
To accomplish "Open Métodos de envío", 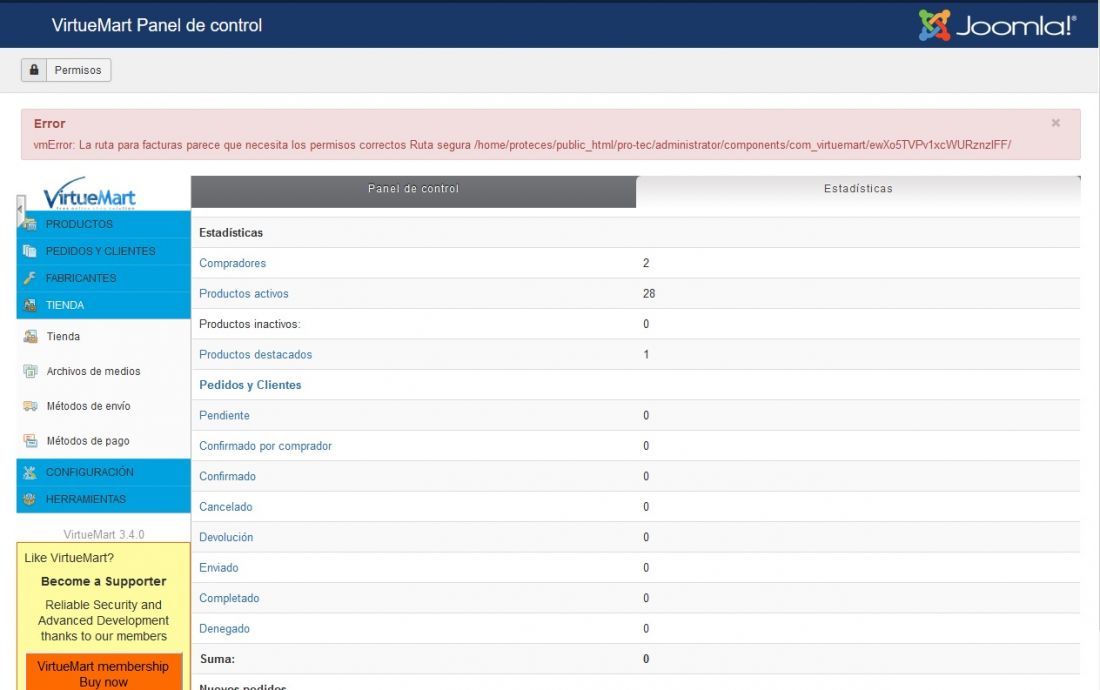I will (88, 406).
